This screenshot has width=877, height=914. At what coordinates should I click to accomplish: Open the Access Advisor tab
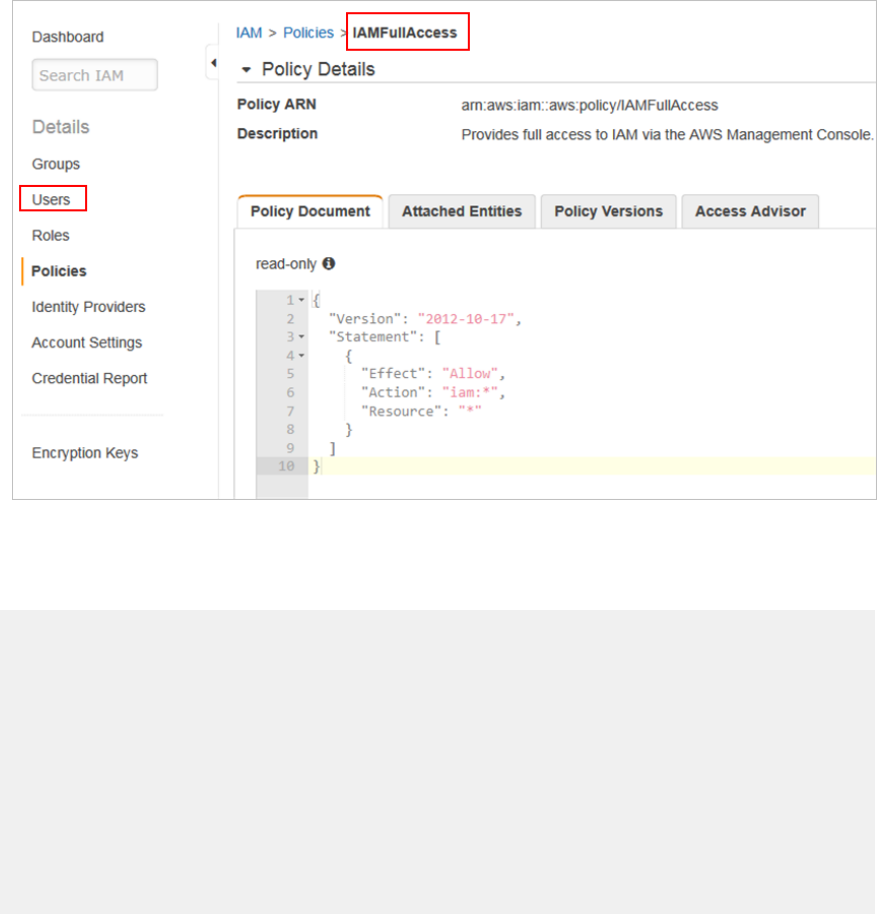(x=750, y=211)
